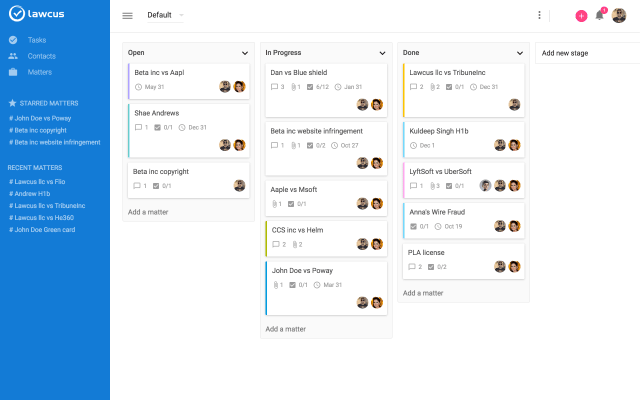Open the hamburger menu icon
This screenshot has width=640, height=400.
[x=127, y=16]
